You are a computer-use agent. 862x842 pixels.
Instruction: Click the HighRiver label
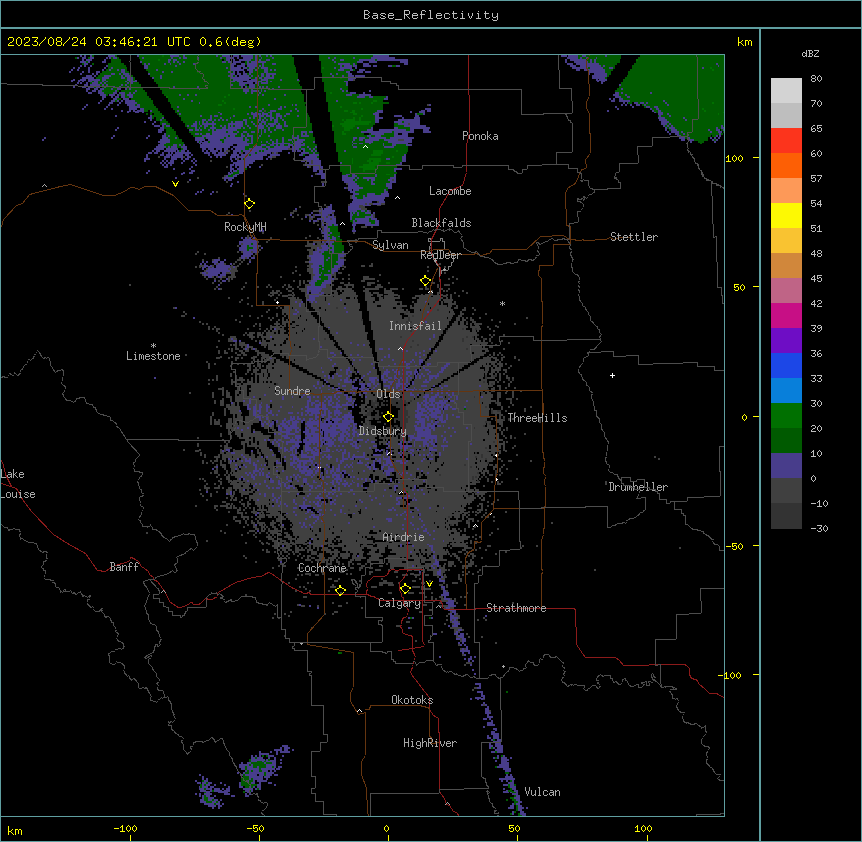point(430,743)
